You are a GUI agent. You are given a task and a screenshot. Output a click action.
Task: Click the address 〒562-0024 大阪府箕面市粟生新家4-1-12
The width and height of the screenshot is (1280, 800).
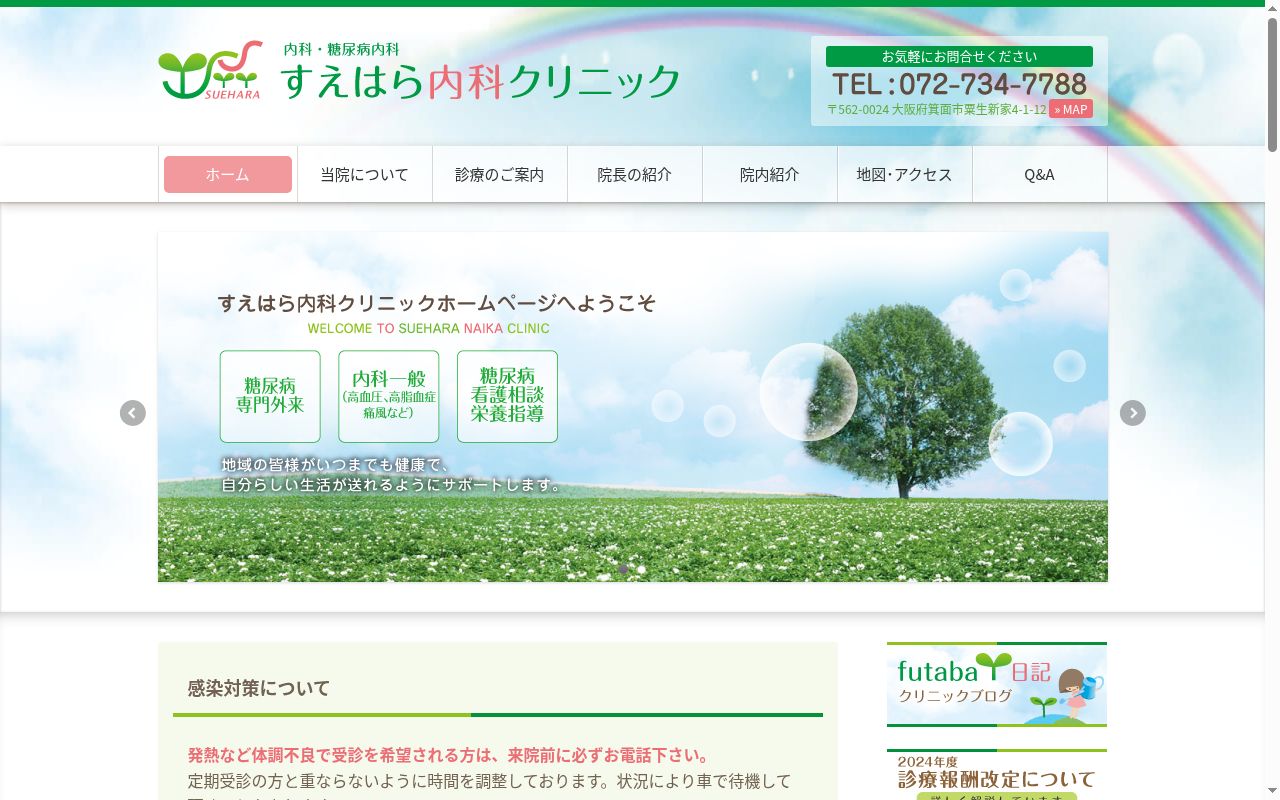(936, 110)
